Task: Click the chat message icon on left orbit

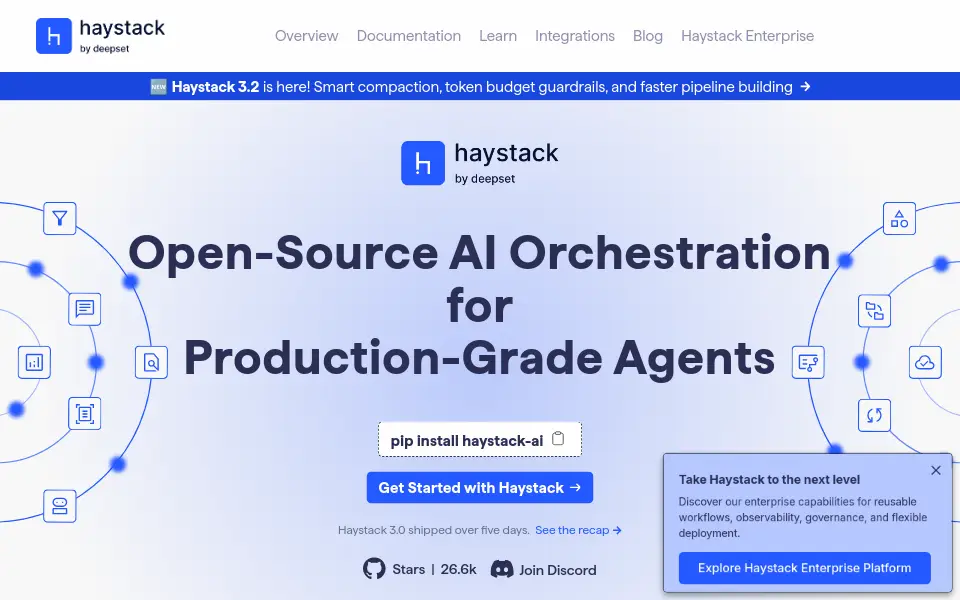Action: coord(84,309)
